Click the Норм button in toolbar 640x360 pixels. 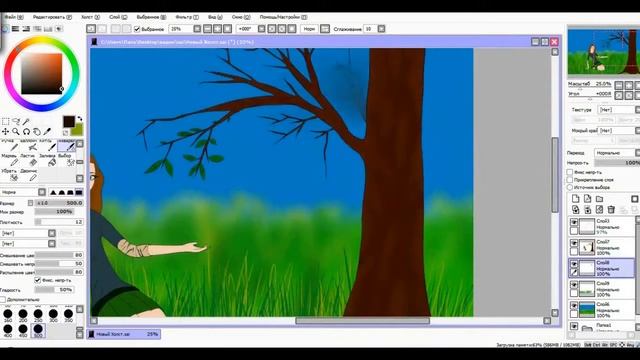[x=309, y=29]
